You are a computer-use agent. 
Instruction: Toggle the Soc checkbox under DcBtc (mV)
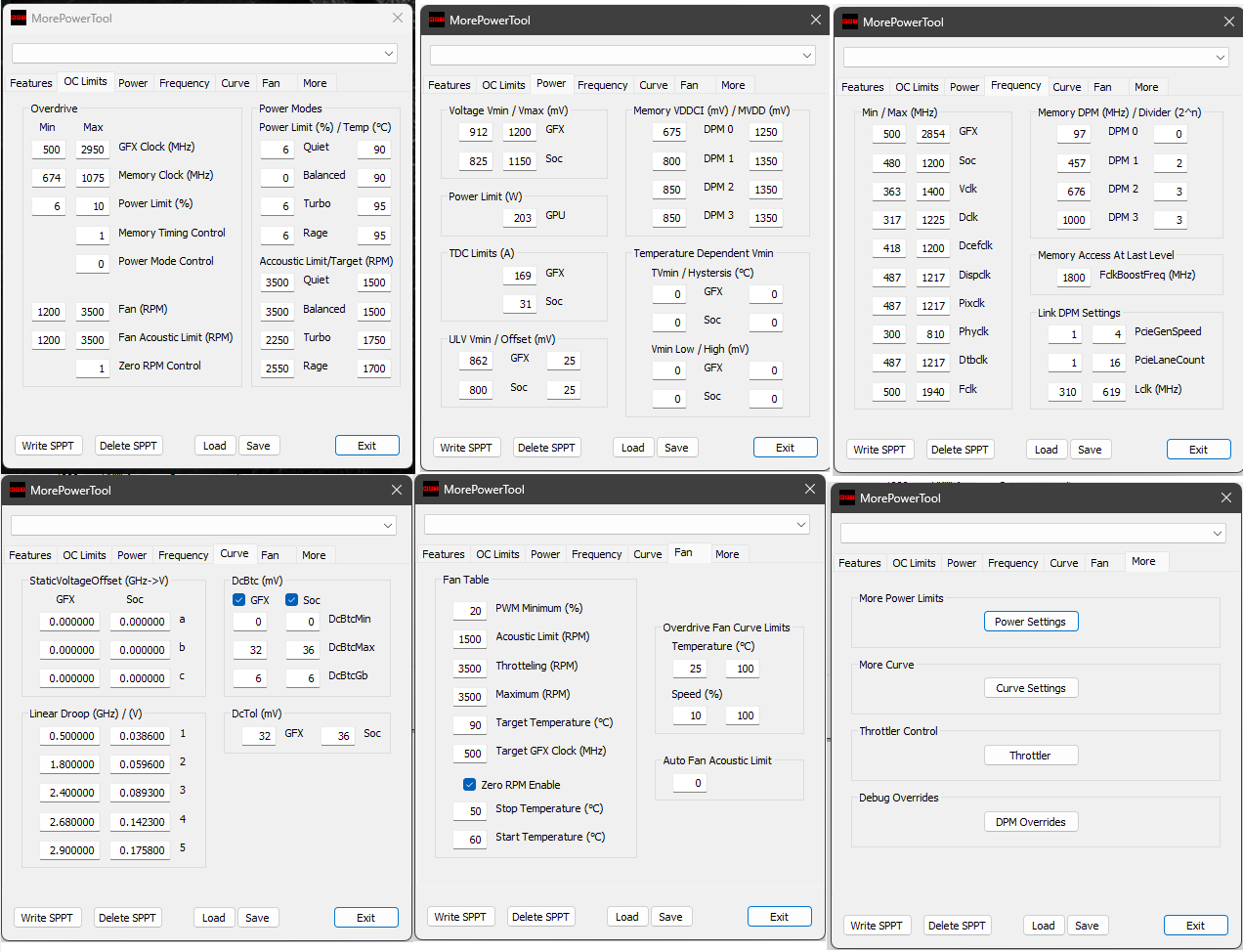pos(291,600)
